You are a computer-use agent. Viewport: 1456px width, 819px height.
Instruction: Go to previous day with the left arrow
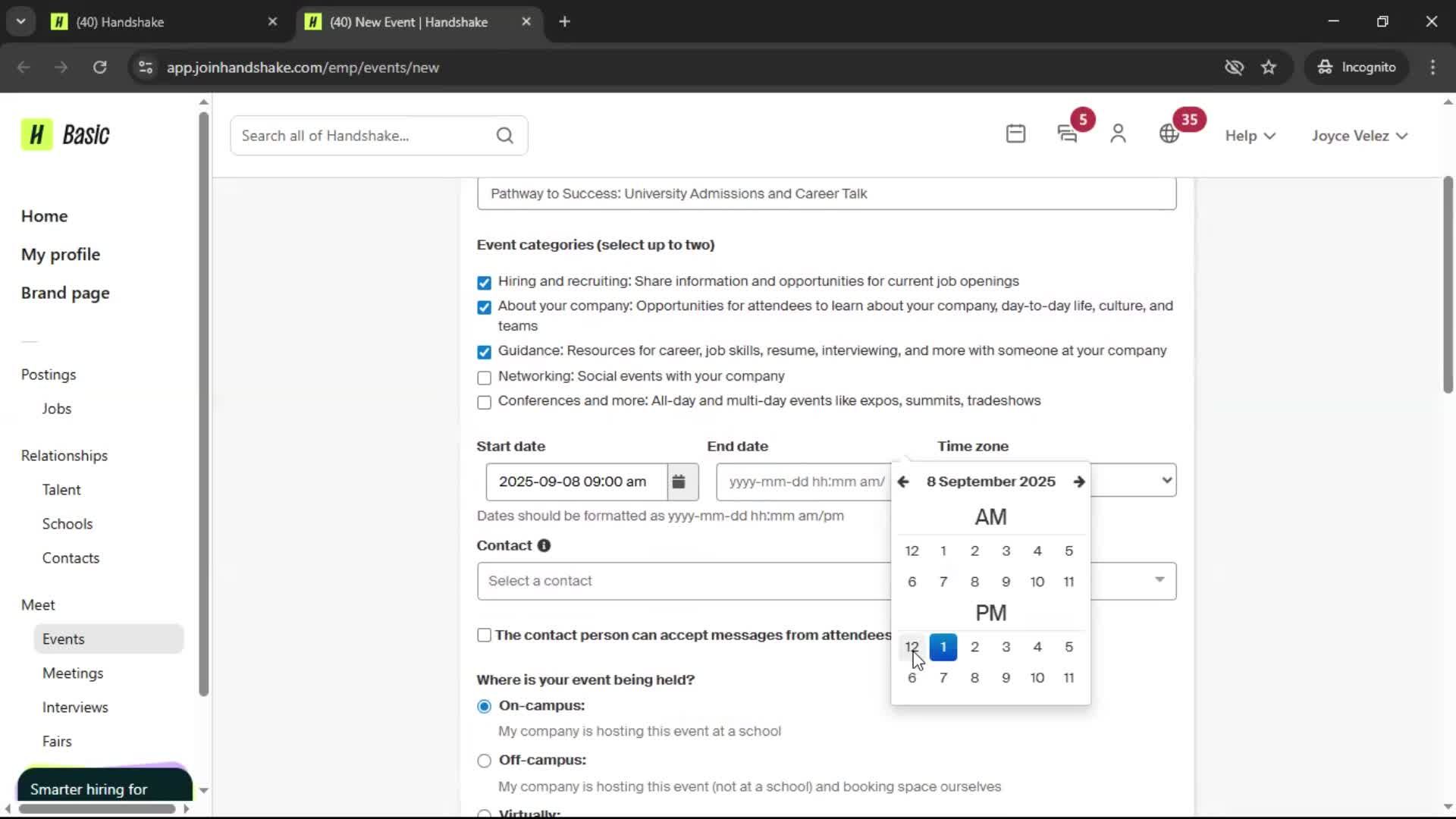click(x=902, y=482)
